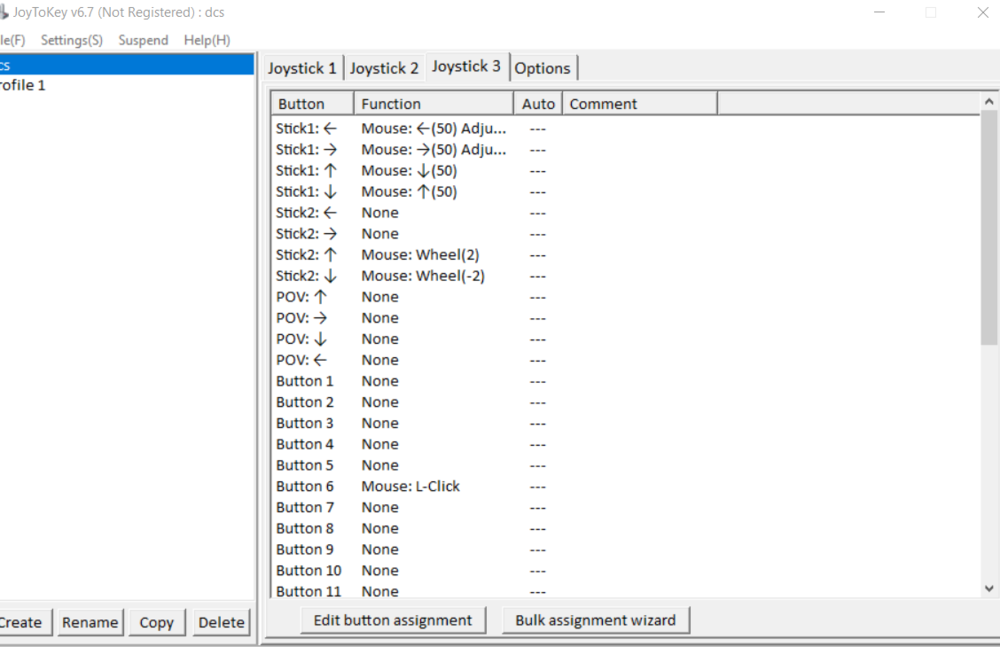This screenshot has width=1000, height=647.
Task: Click the scrollbar down arrow in button list
Action: coord(989,588)
